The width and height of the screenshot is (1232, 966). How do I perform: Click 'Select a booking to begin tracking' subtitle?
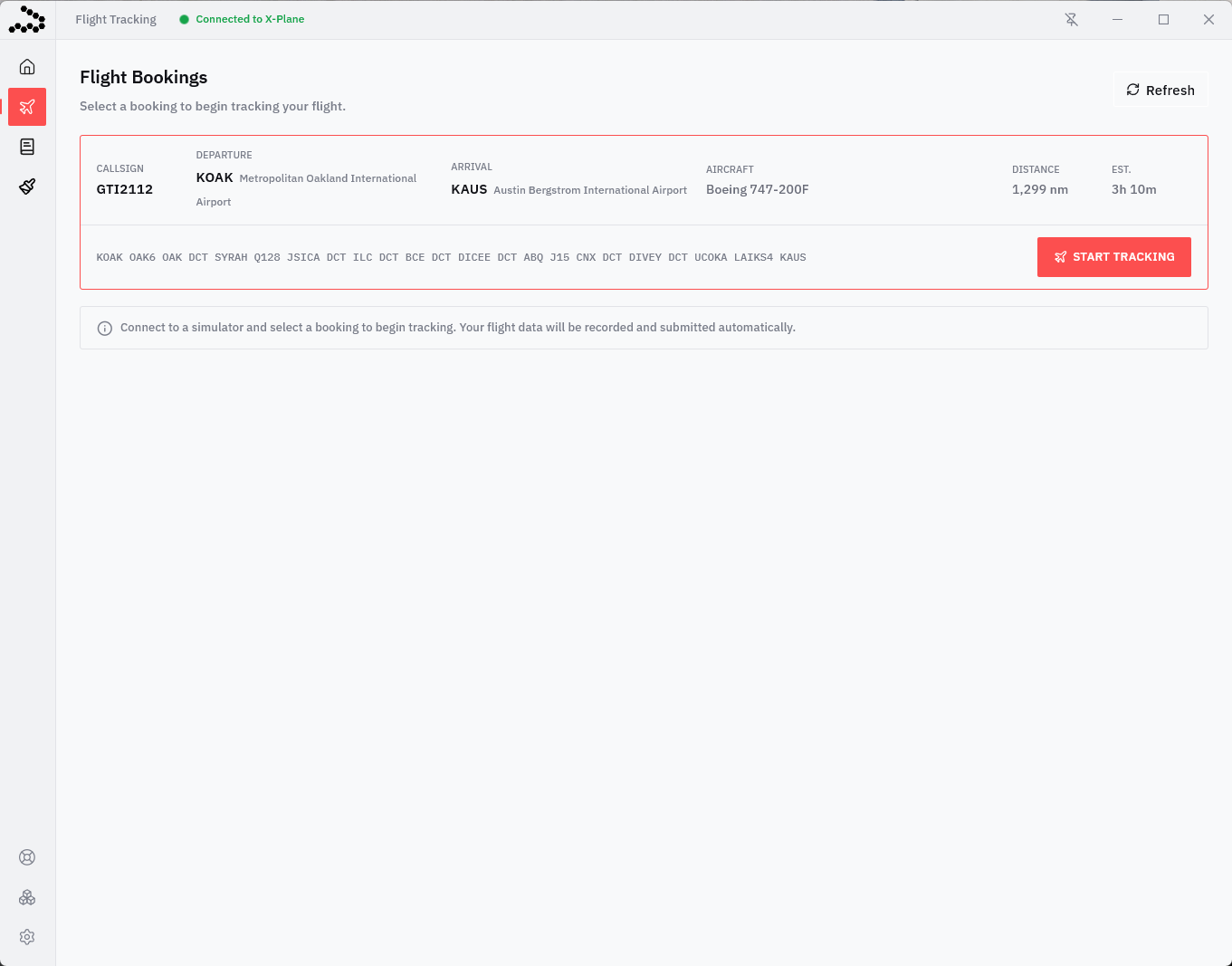coord(213,106)
